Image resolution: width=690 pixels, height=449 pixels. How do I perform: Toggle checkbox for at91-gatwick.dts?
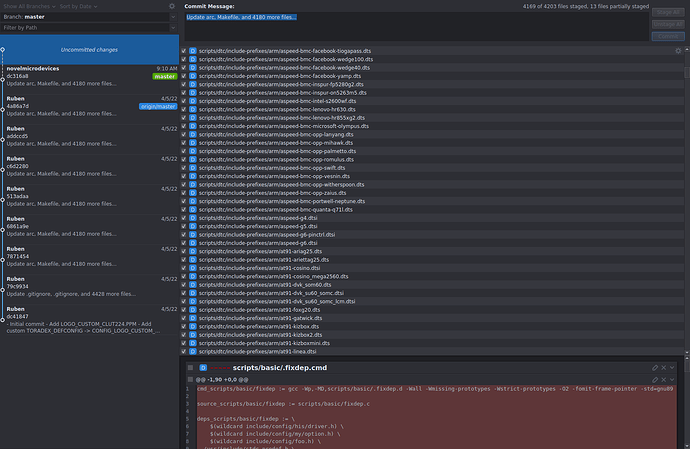point(184,318)
